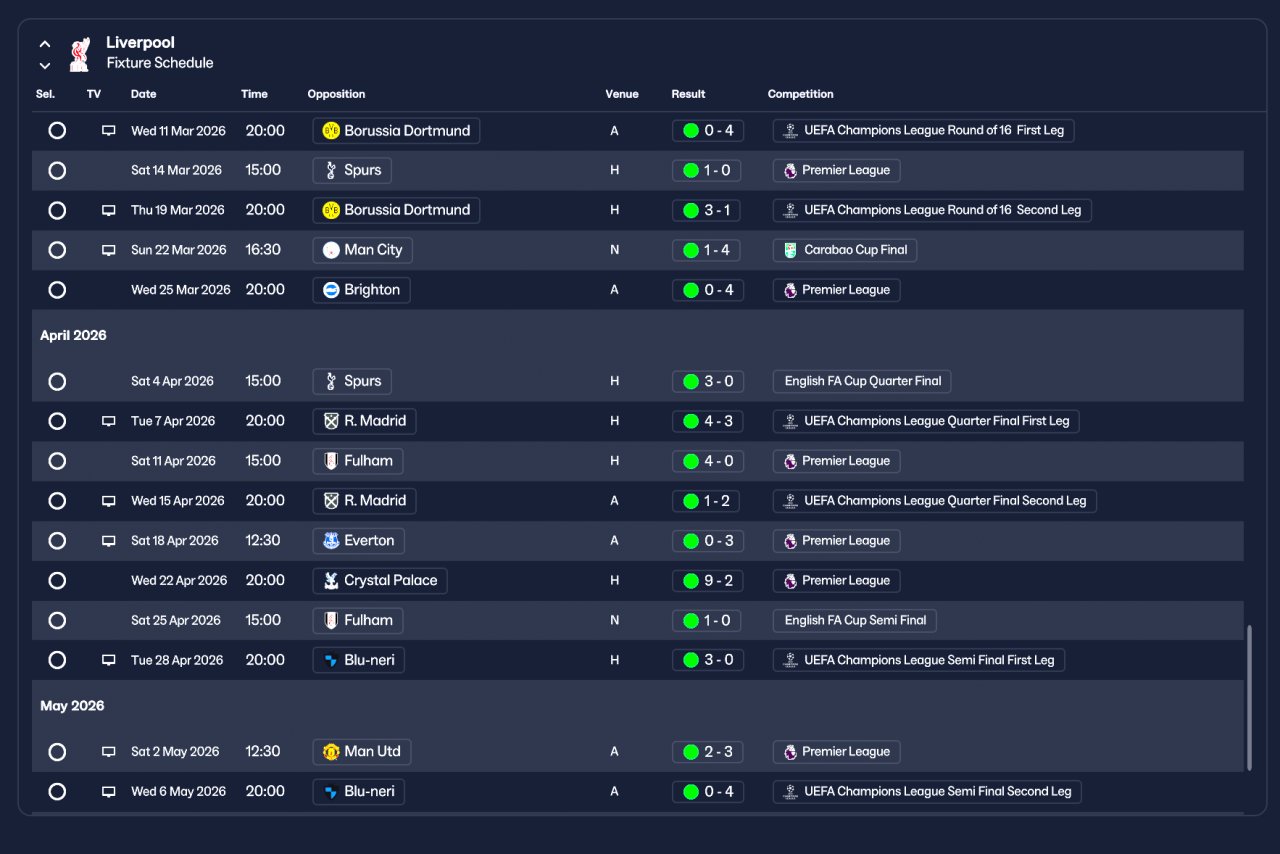The width and height of the screenshot is (1280, 854).
Task: Select the radio button for Sat 14 Mar 2026
Action: [x=57, y=171]
